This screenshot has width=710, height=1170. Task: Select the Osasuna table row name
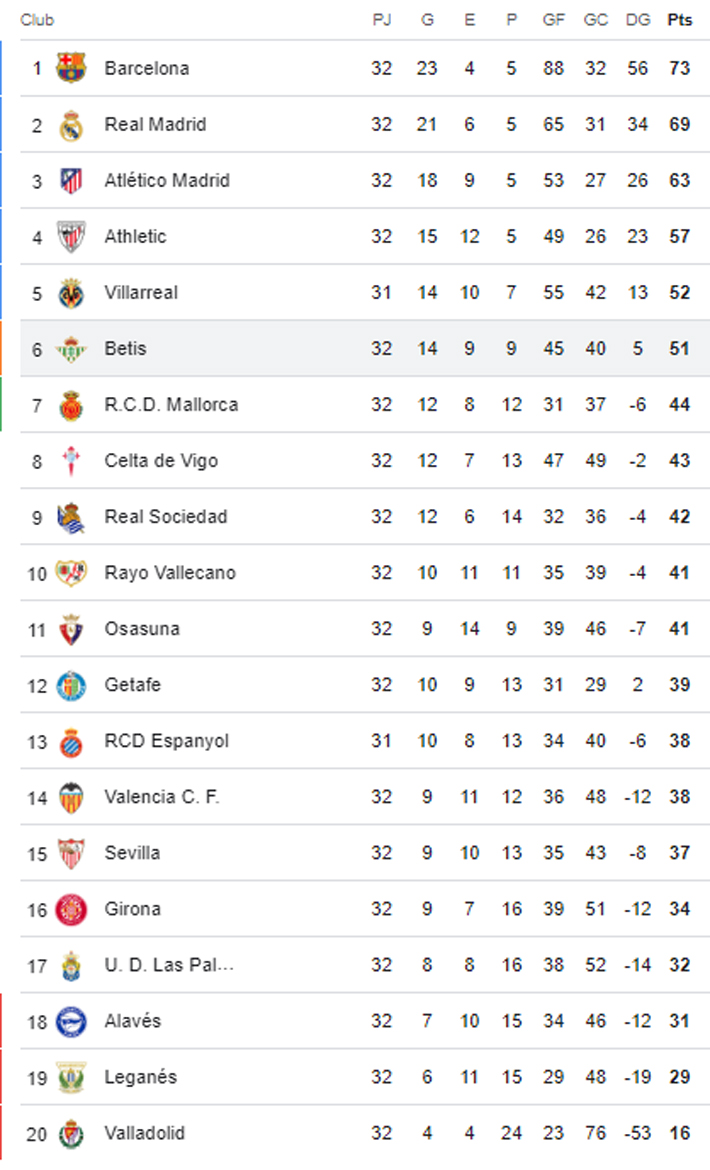142,629
